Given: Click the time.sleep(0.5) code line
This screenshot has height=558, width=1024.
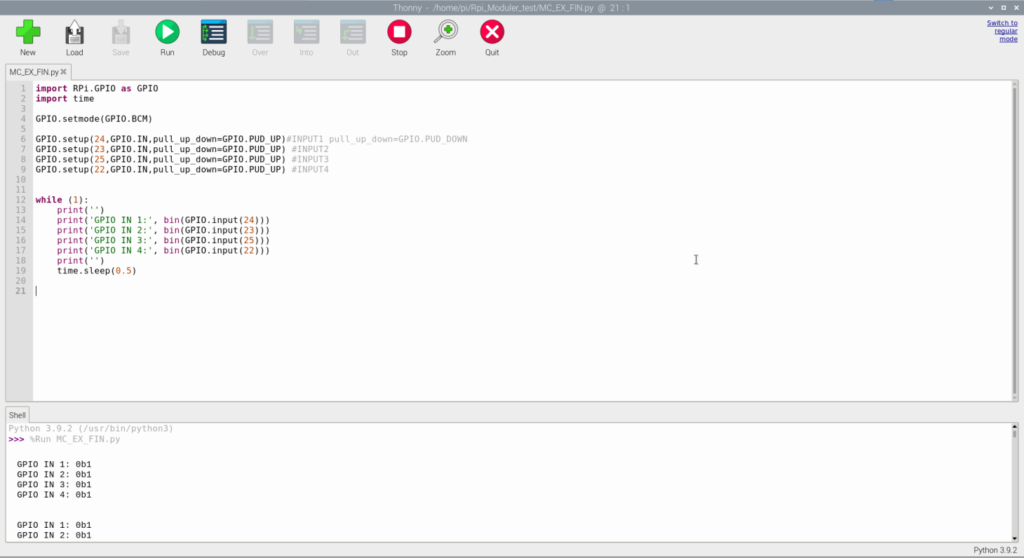Looking at the screenshot, I should coord(96,271).
